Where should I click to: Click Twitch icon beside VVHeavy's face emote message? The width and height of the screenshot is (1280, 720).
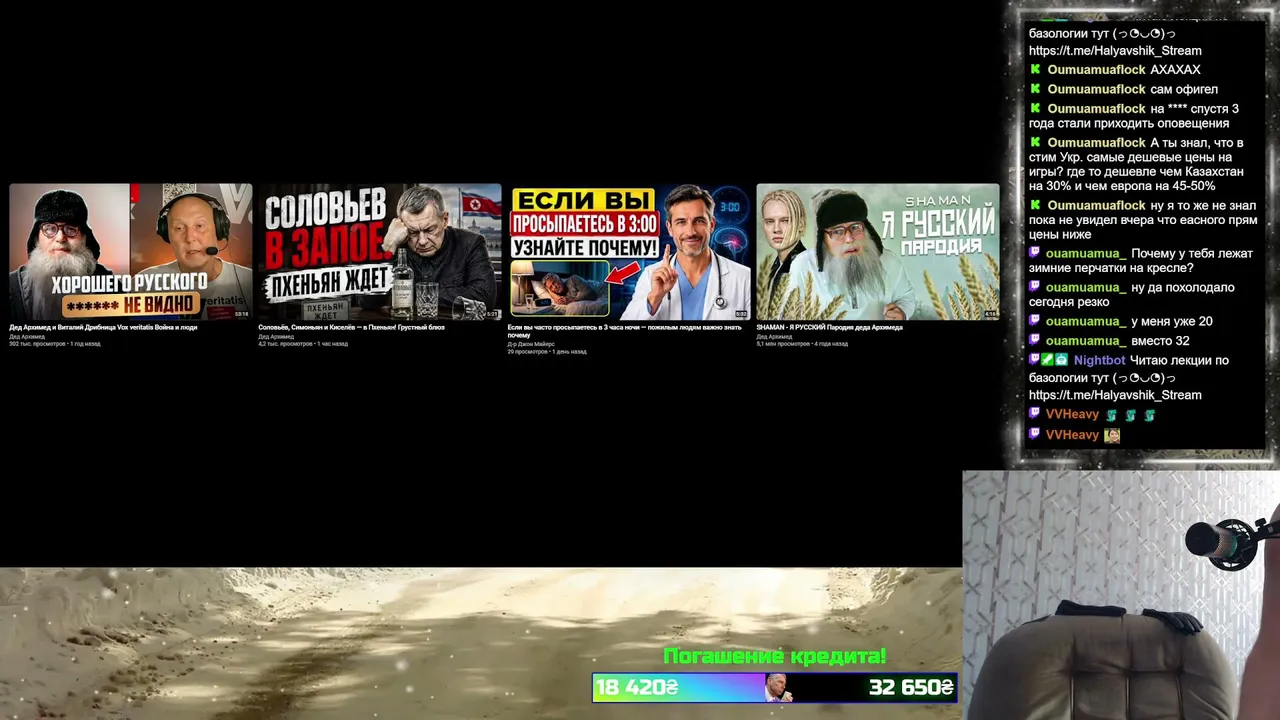tap(1035, 435)
